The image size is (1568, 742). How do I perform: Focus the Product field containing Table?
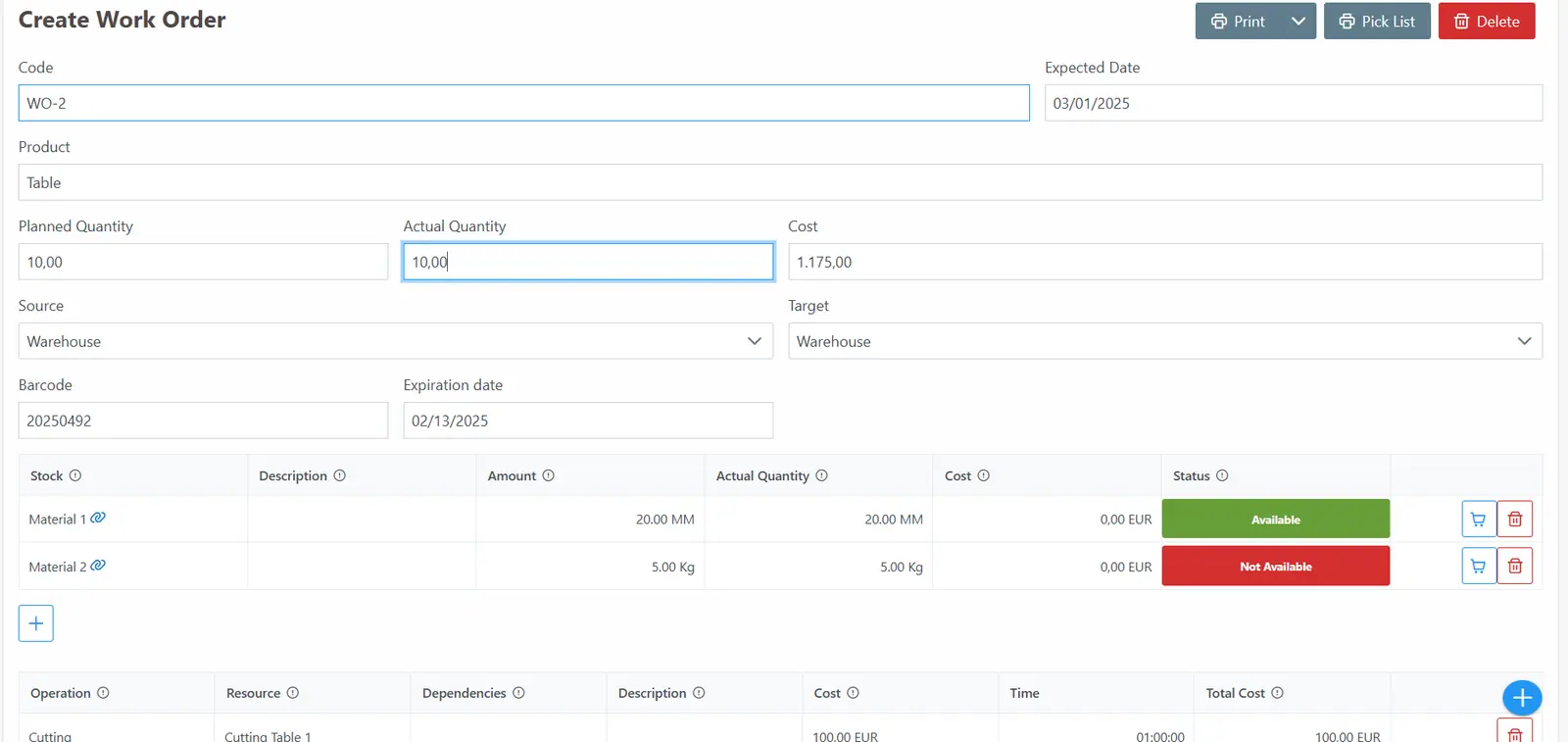[780, 182]
